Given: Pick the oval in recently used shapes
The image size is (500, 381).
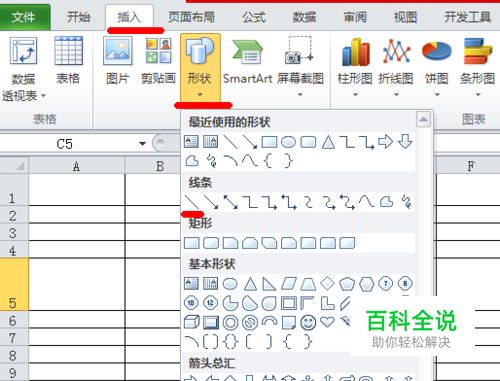Looking at the screenshot, I should point(288,142).
